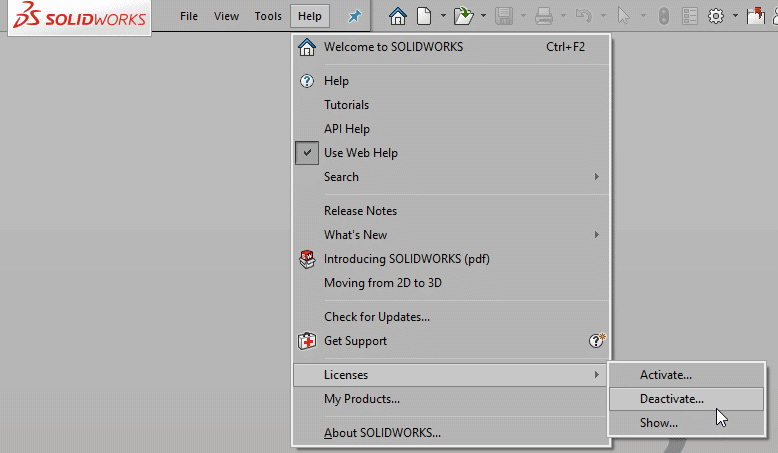Viewport: 778px width, 453px height.
Task: Choose Tutorials from the Help menu
Action: (451, 105)
